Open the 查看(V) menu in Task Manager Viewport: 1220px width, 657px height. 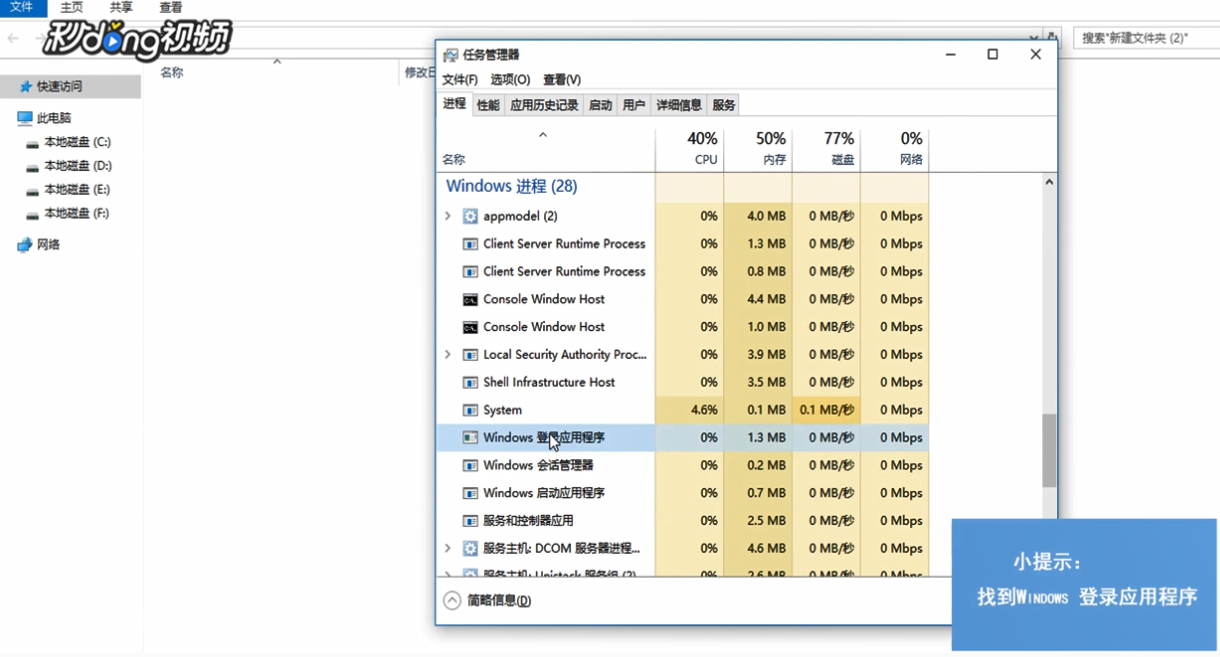559,79
